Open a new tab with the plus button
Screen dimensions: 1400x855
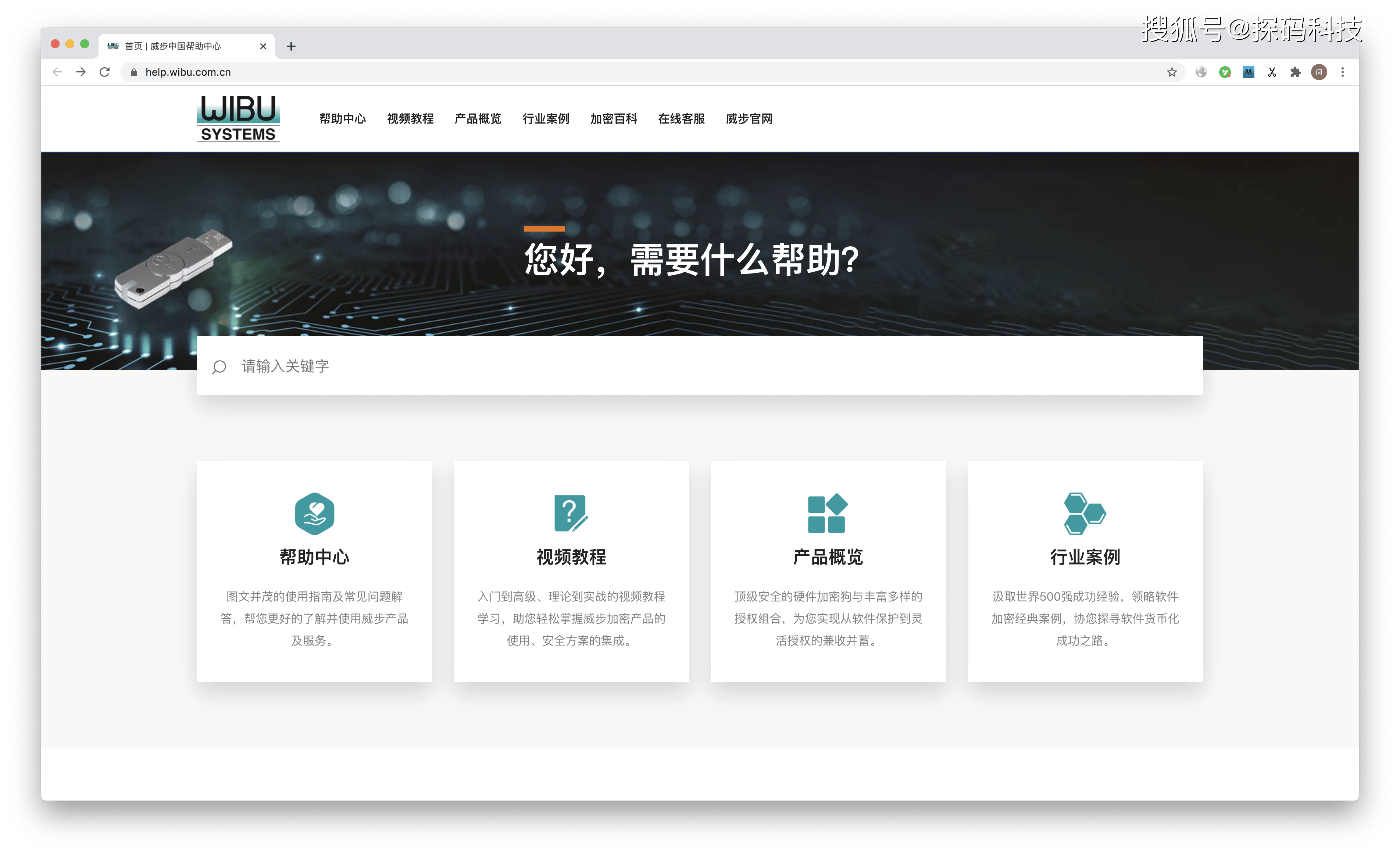[x=291, y=46]
